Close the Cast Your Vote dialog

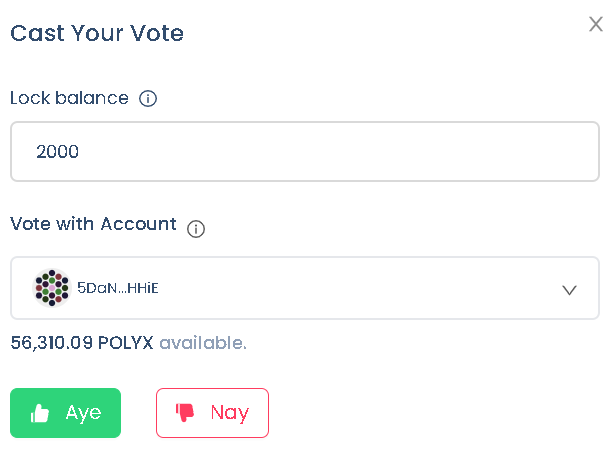596,24
